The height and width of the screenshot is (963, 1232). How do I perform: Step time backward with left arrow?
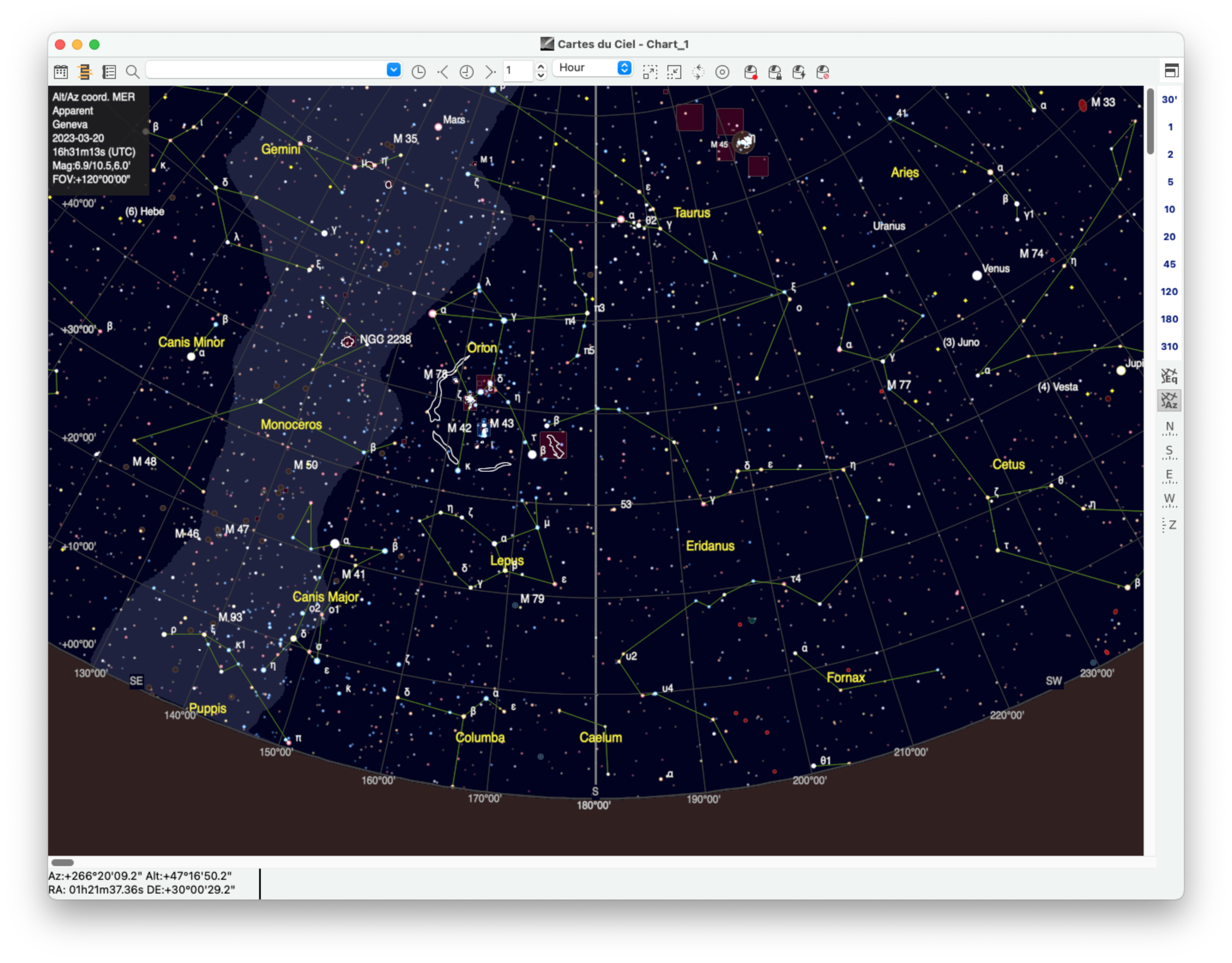pos(443,72)
